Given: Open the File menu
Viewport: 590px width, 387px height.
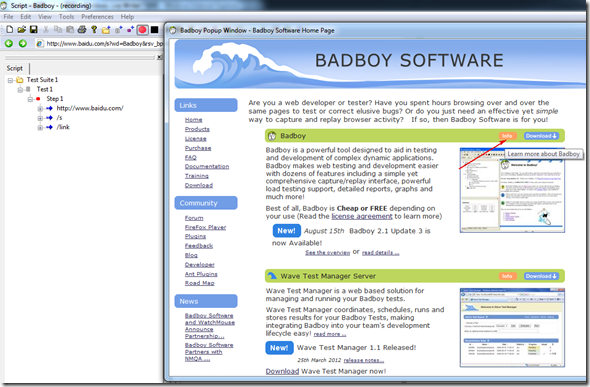Looking at the screenshot, I should (8, 17).
